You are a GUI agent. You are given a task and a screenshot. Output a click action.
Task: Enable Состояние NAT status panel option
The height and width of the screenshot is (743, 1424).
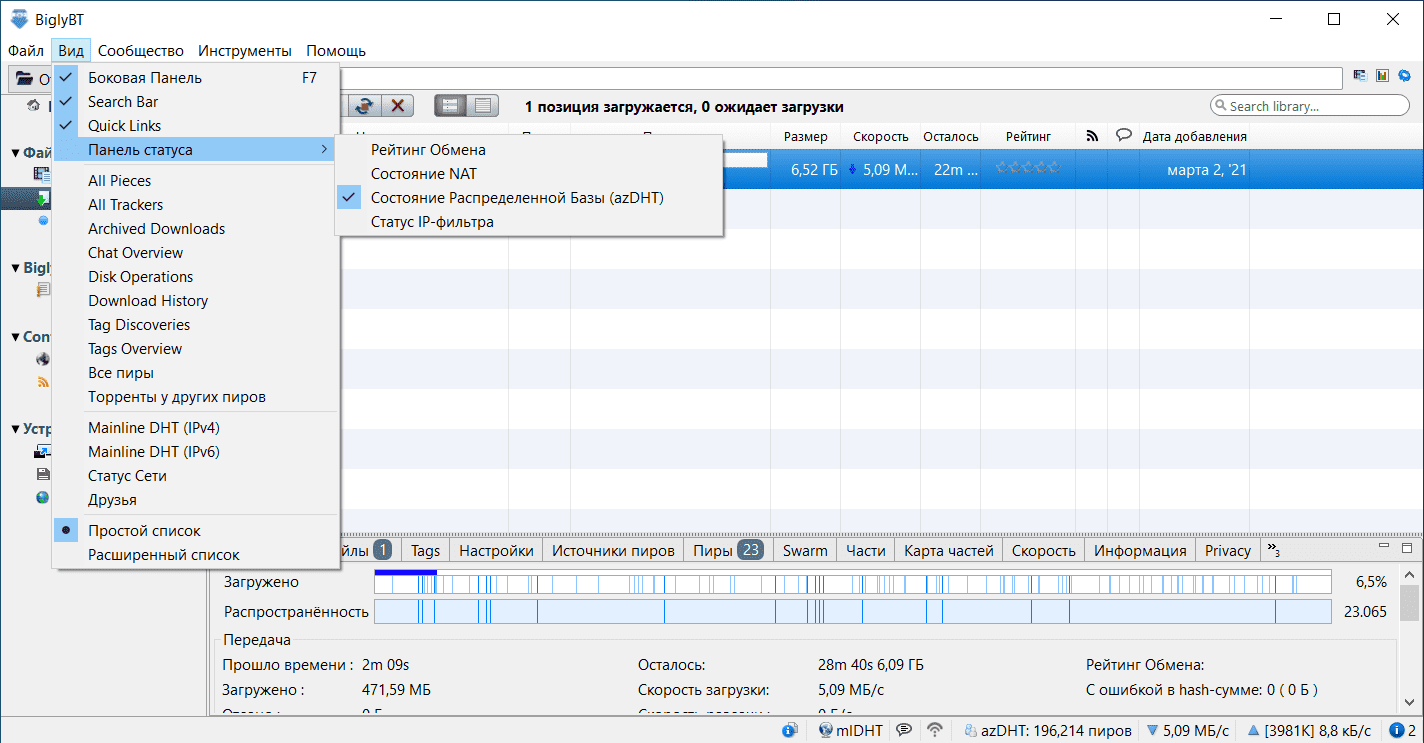[x=528, y=173]
